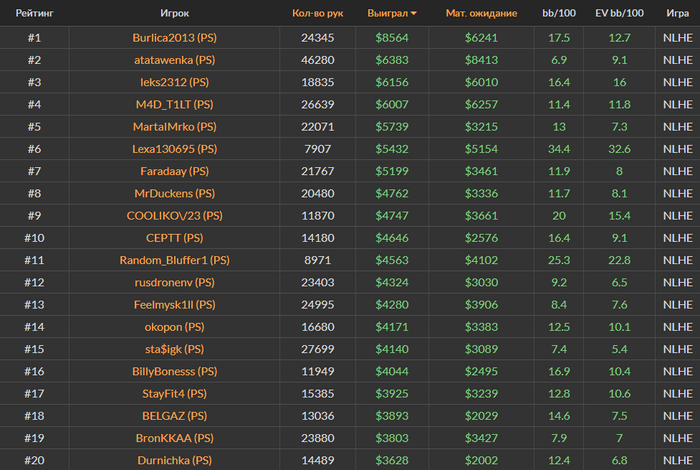Screen dimensions: 700x470
Task: View M4D_T1LT (PS) player stats
Action: point(175,104)
